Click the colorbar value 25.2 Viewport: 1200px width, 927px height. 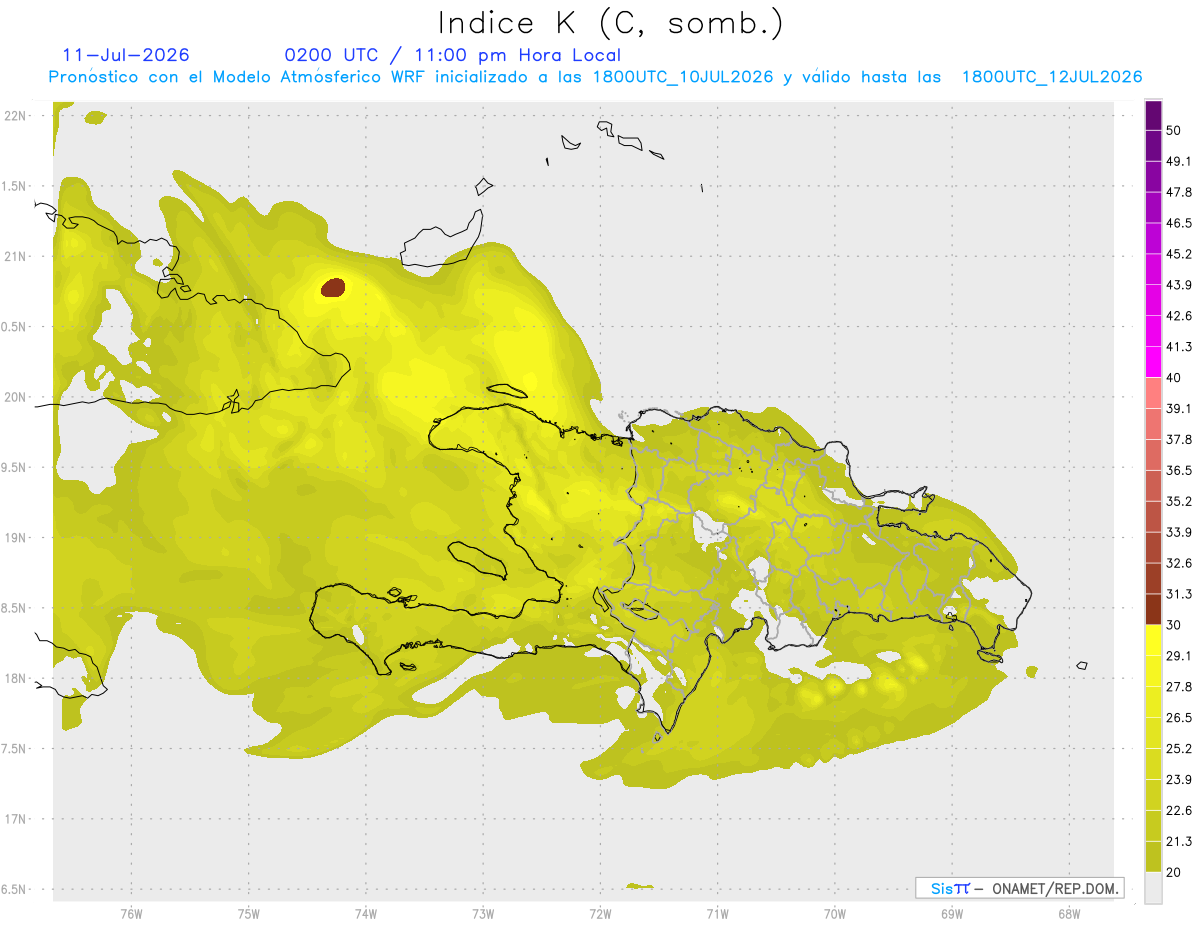(1179, 749)
